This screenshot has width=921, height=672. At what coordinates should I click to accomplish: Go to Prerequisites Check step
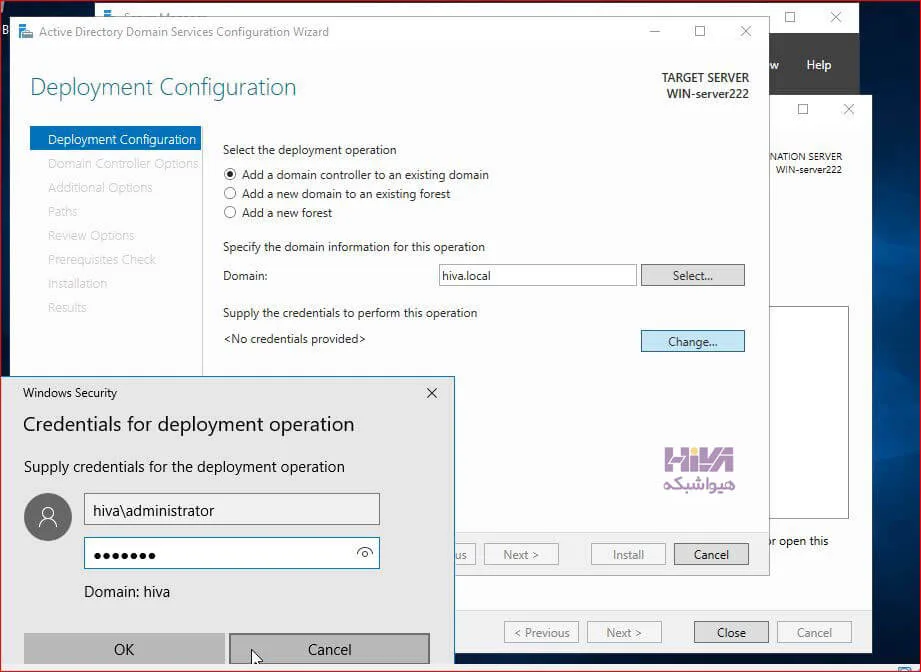pos(102,260)
